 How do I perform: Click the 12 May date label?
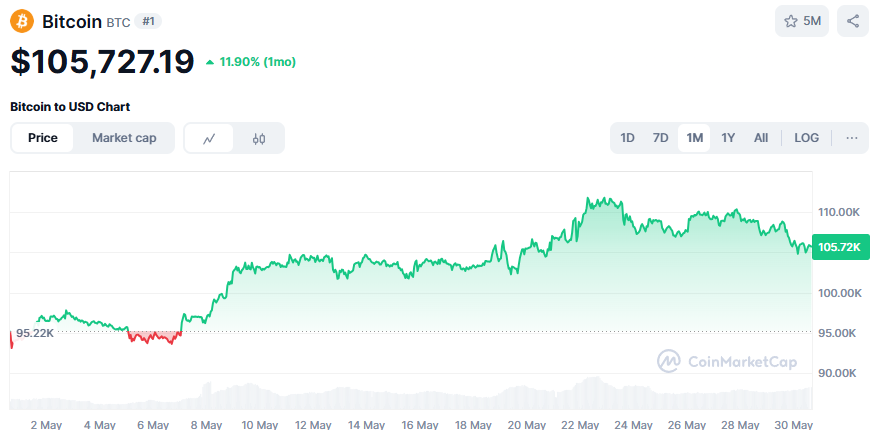click(313, 424)
